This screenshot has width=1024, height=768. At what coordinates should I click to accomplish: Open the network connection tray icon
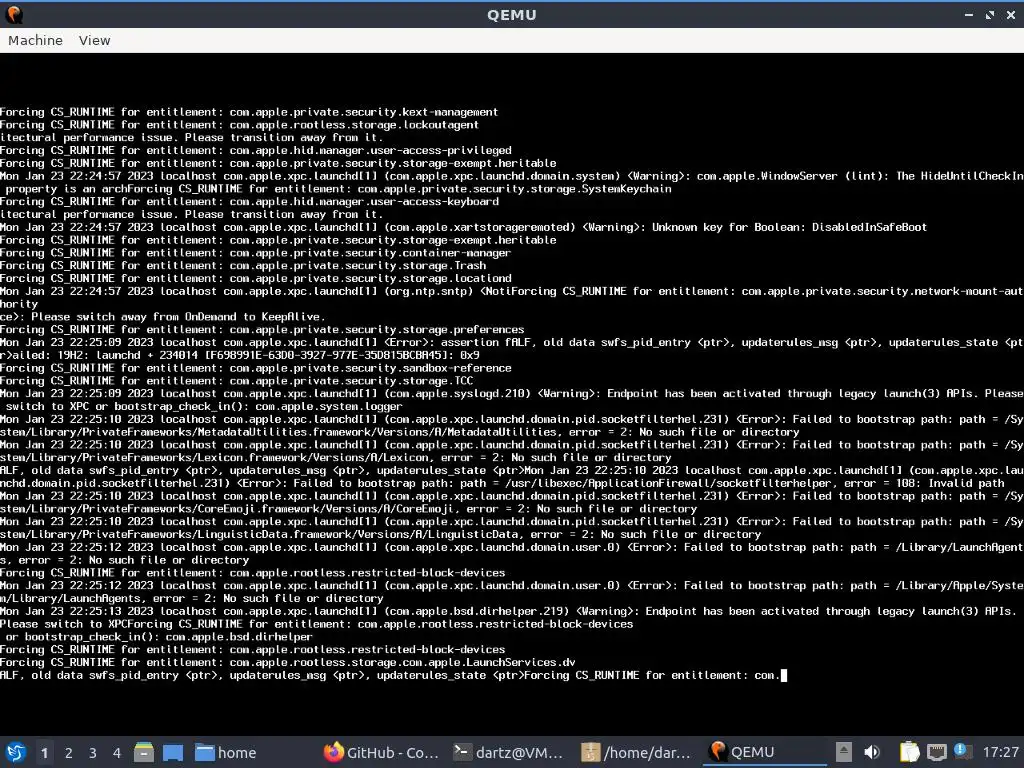click(x=936, y=752)
